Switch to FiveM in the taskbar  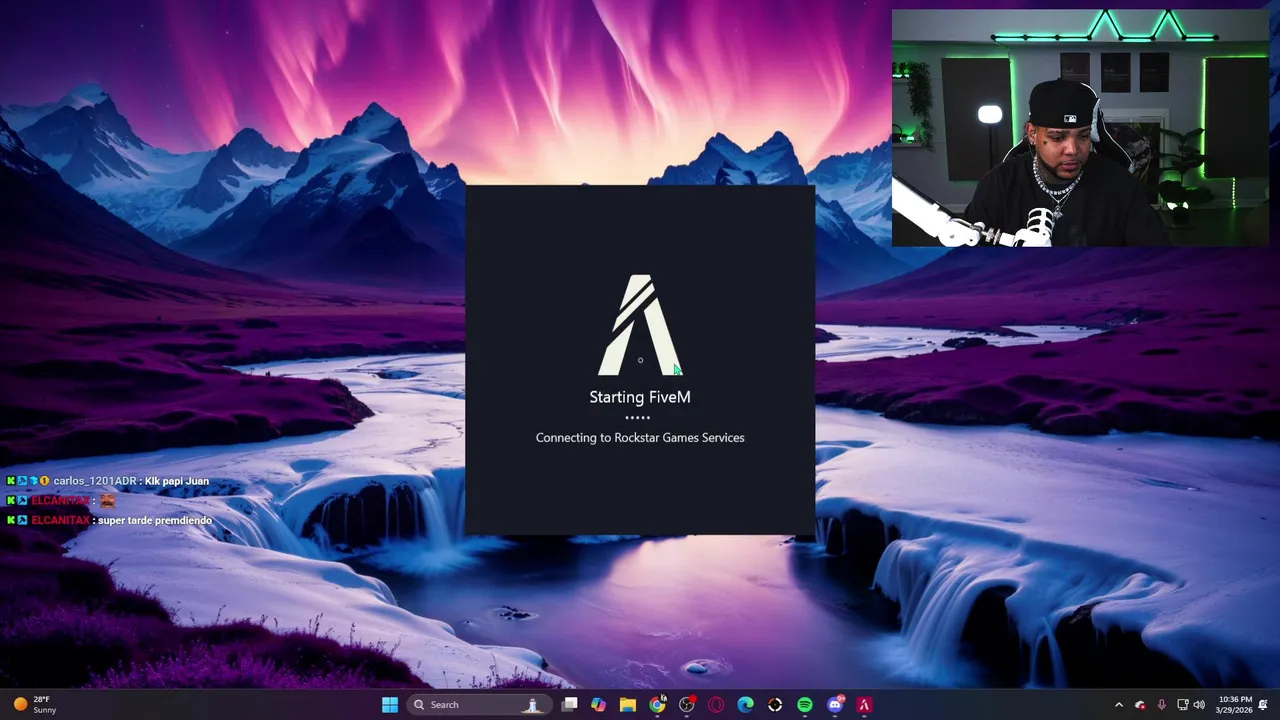[864, 705]
